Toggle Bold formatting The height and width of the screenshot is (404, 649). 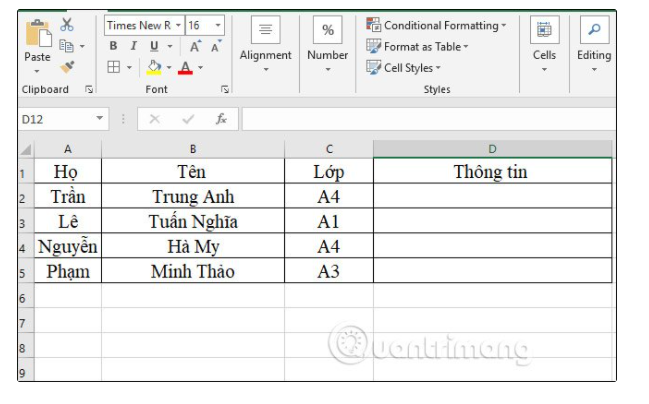coord(113,46)
